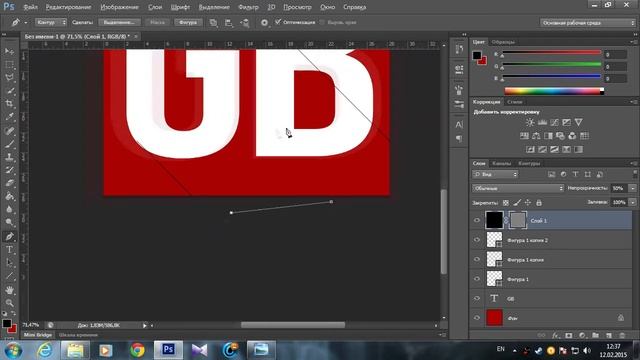Select the Horizontal Type tool

[x=9, y=249]
